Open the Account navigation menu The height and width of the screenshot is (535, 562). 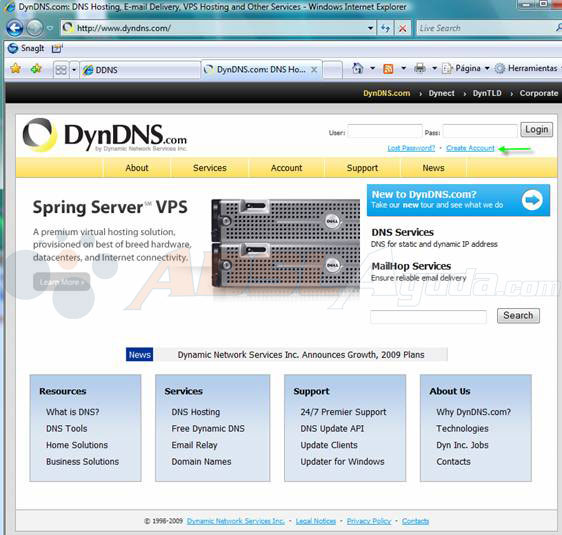(x=286, y=168)
